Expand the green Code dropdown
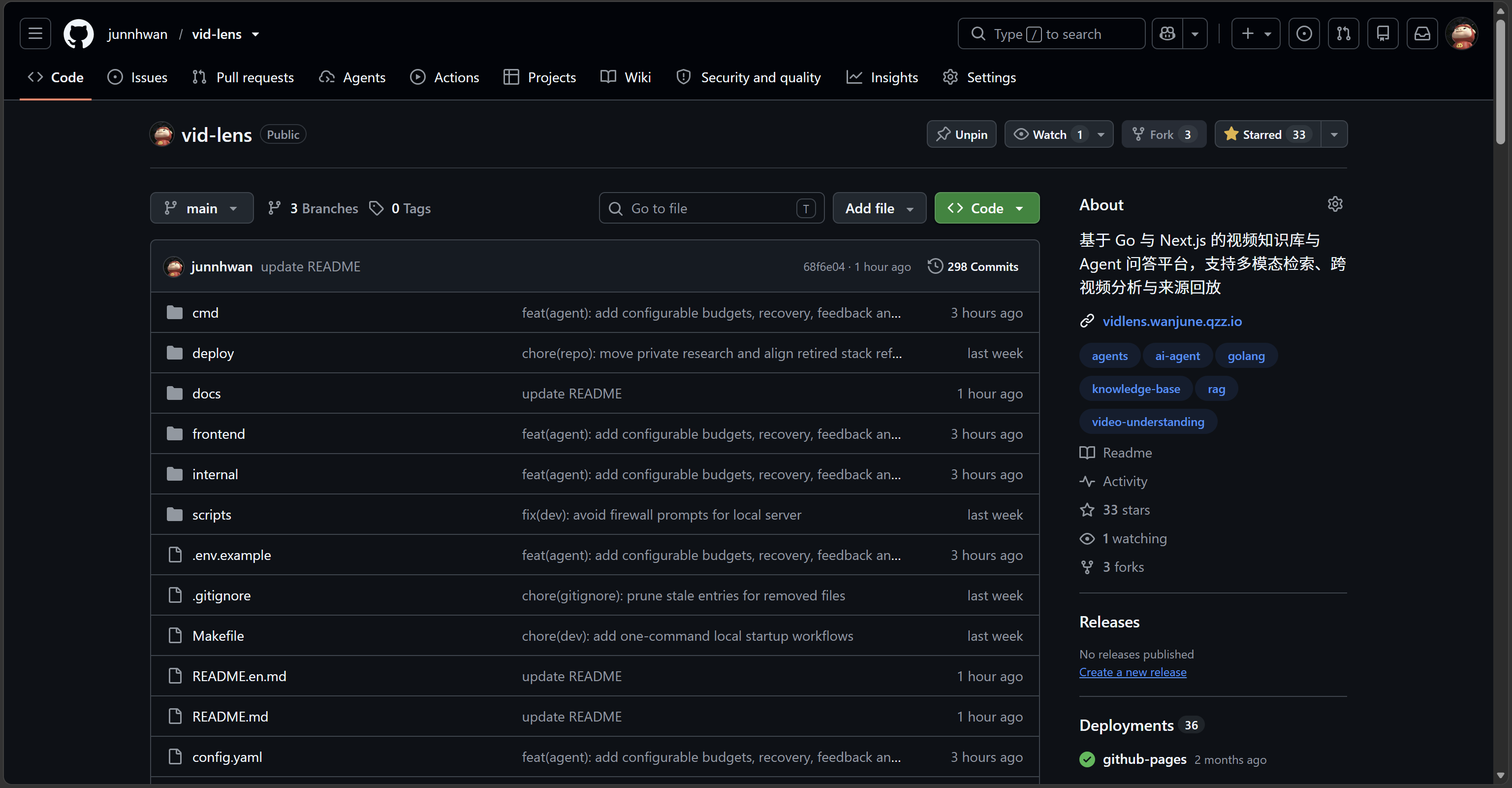Image resolution: width=1512 pixels, height=788 pixels. coord(987,208)
